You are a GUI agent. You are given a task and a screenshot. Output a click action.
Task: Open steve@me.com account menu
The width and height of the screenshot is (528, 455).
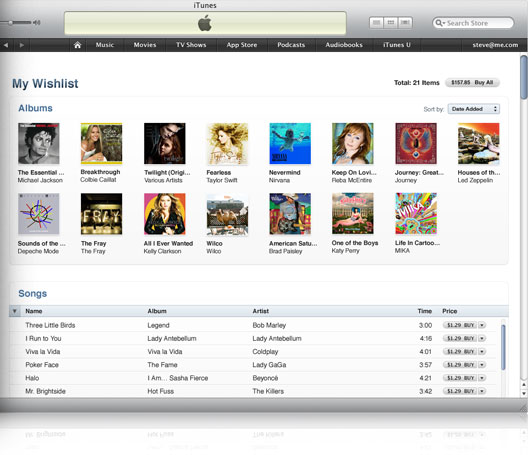pos(495,45)
